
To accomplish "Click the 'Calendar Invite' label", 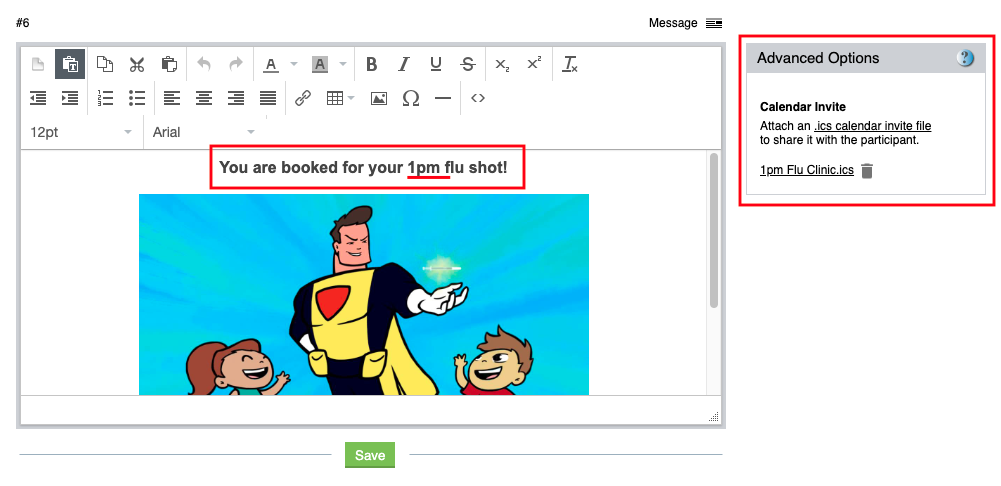I will coord(802,107).
